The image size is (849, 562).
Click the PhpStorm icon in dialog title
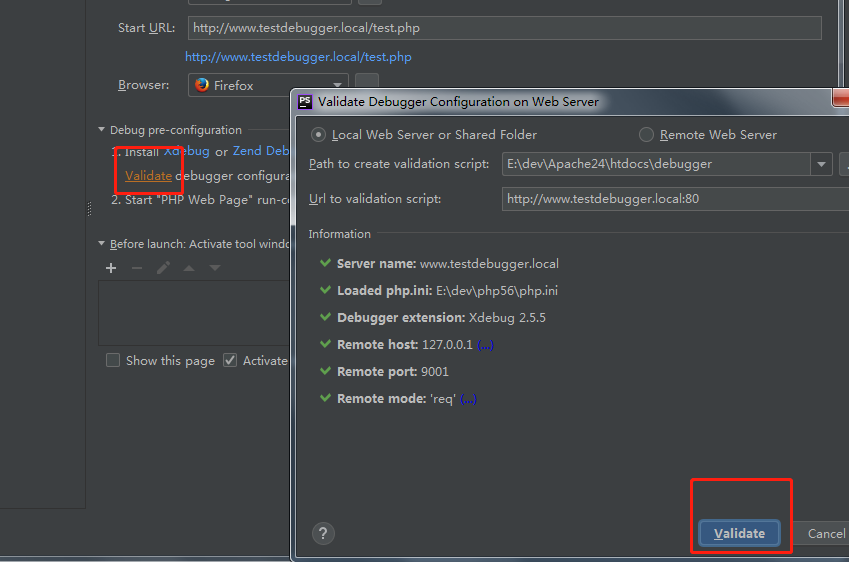point(305,102)
